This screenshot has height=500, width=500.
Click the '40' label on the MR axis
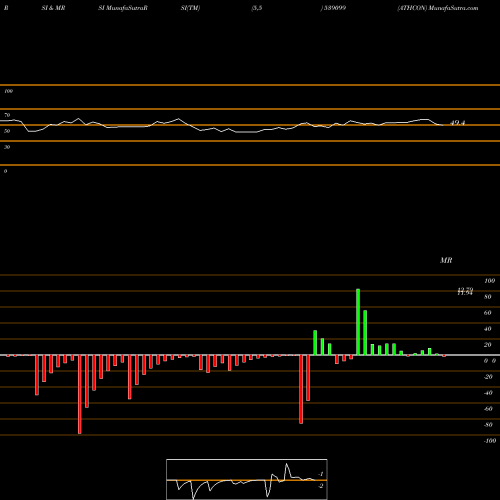[x=488, y=329]
